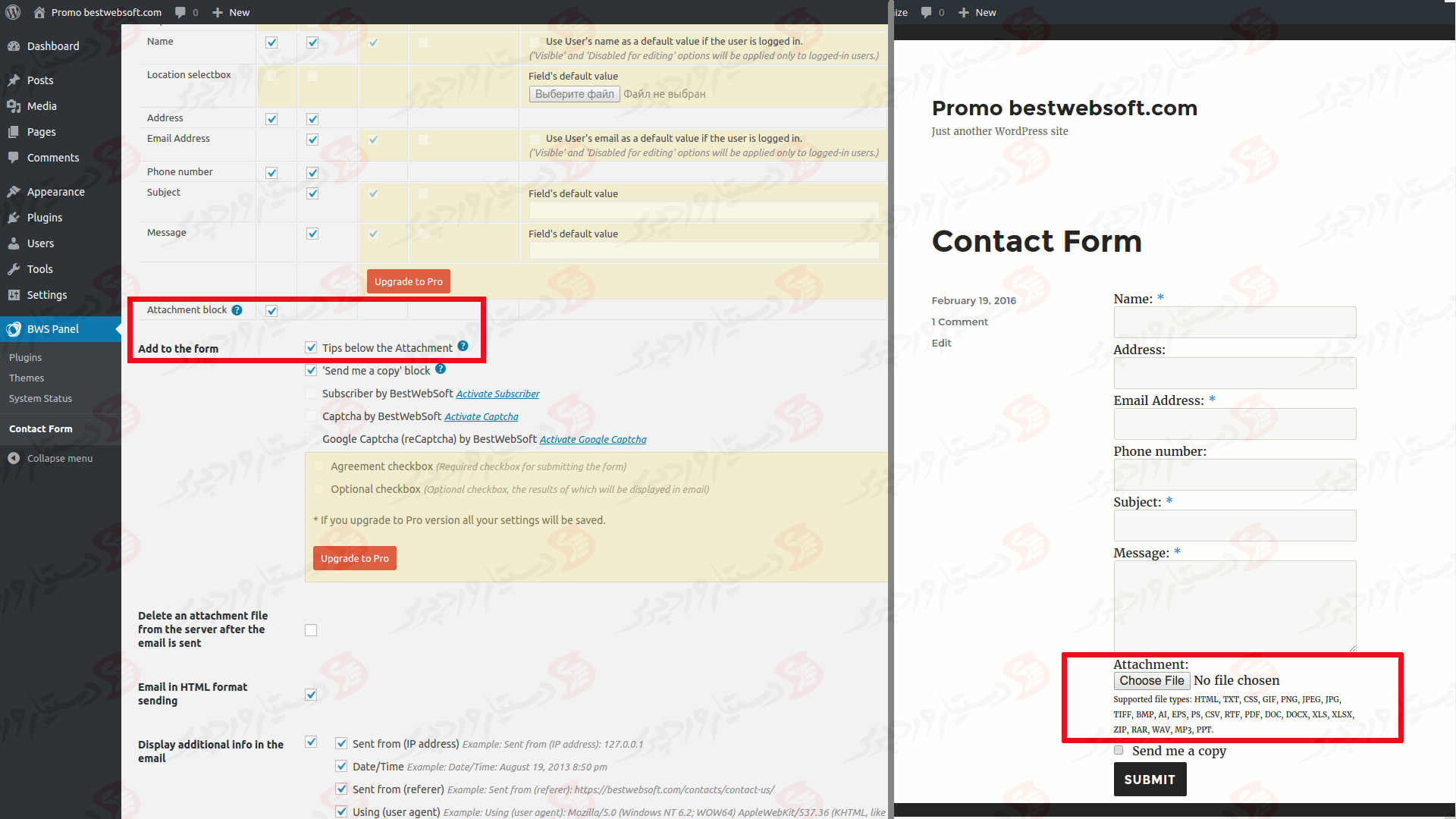Click the BWS Panel icon in sidebar
Screen dimensions: 1456x819
pos(16,329)
